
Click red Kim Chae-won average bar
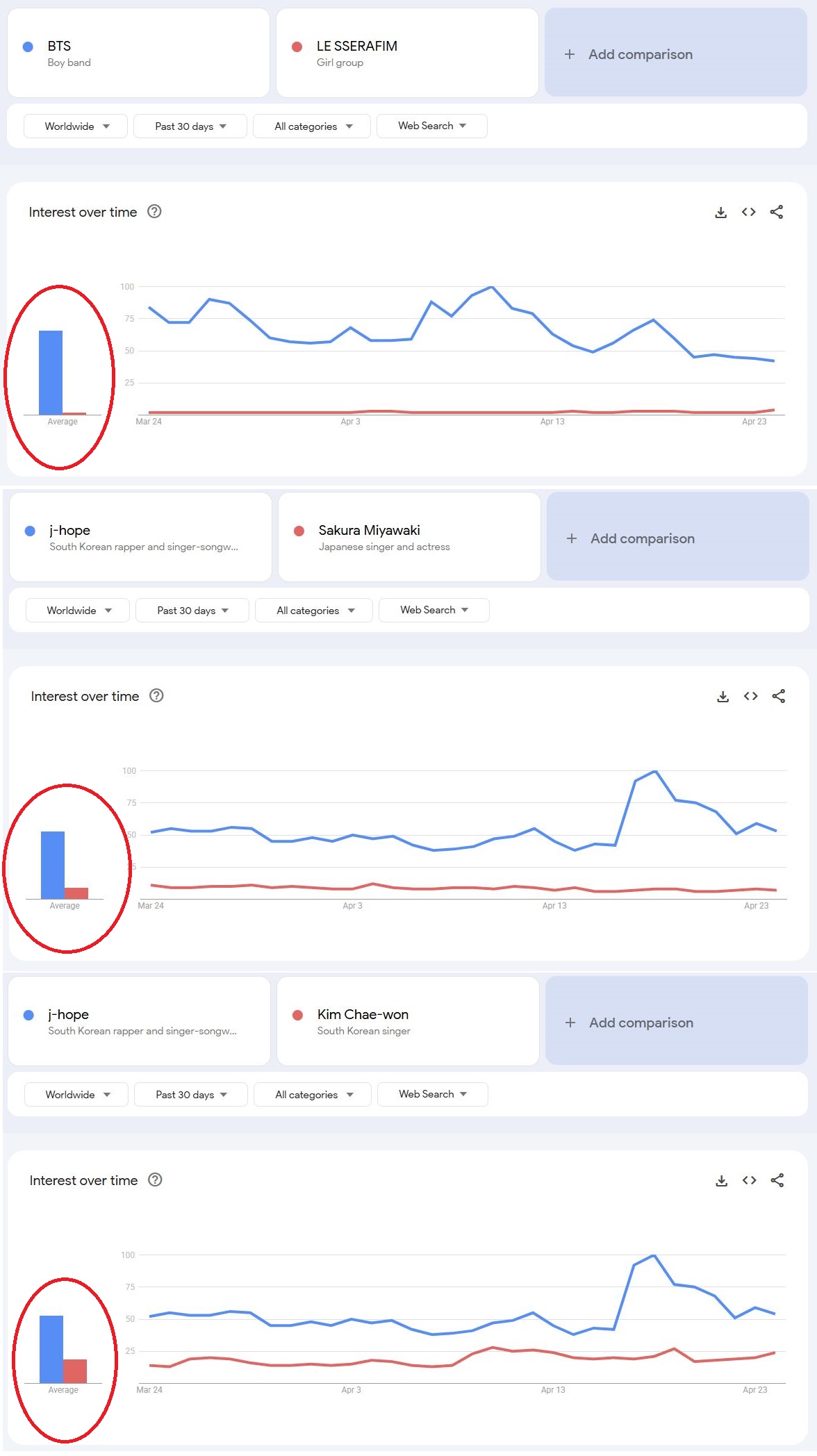[x=75, y=1371]
